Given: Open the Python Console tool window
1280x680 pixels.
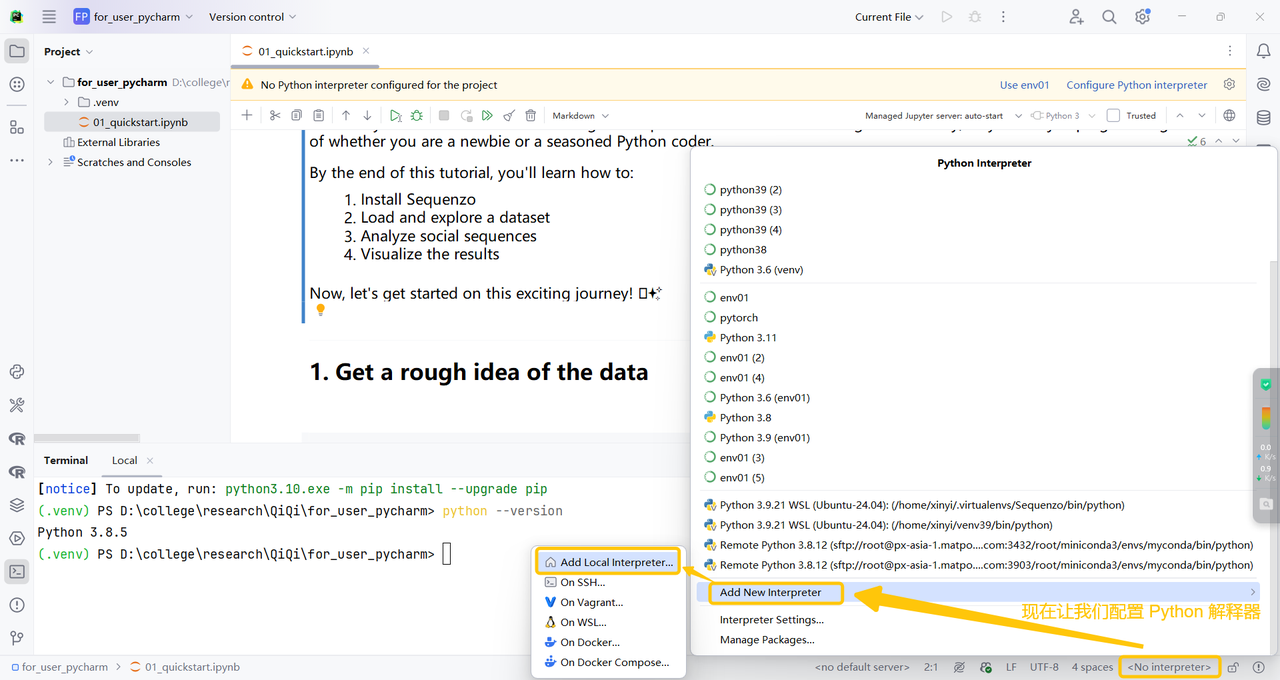Looking at the screenshot, I should (x=17, y=372).
